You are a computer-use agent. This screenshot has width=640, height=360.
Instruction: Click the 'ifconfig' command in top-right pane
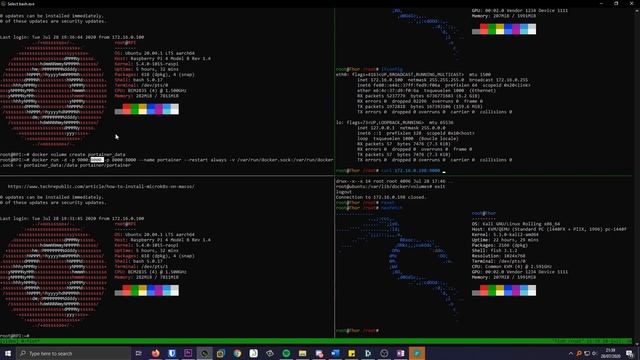pos(392,69)
